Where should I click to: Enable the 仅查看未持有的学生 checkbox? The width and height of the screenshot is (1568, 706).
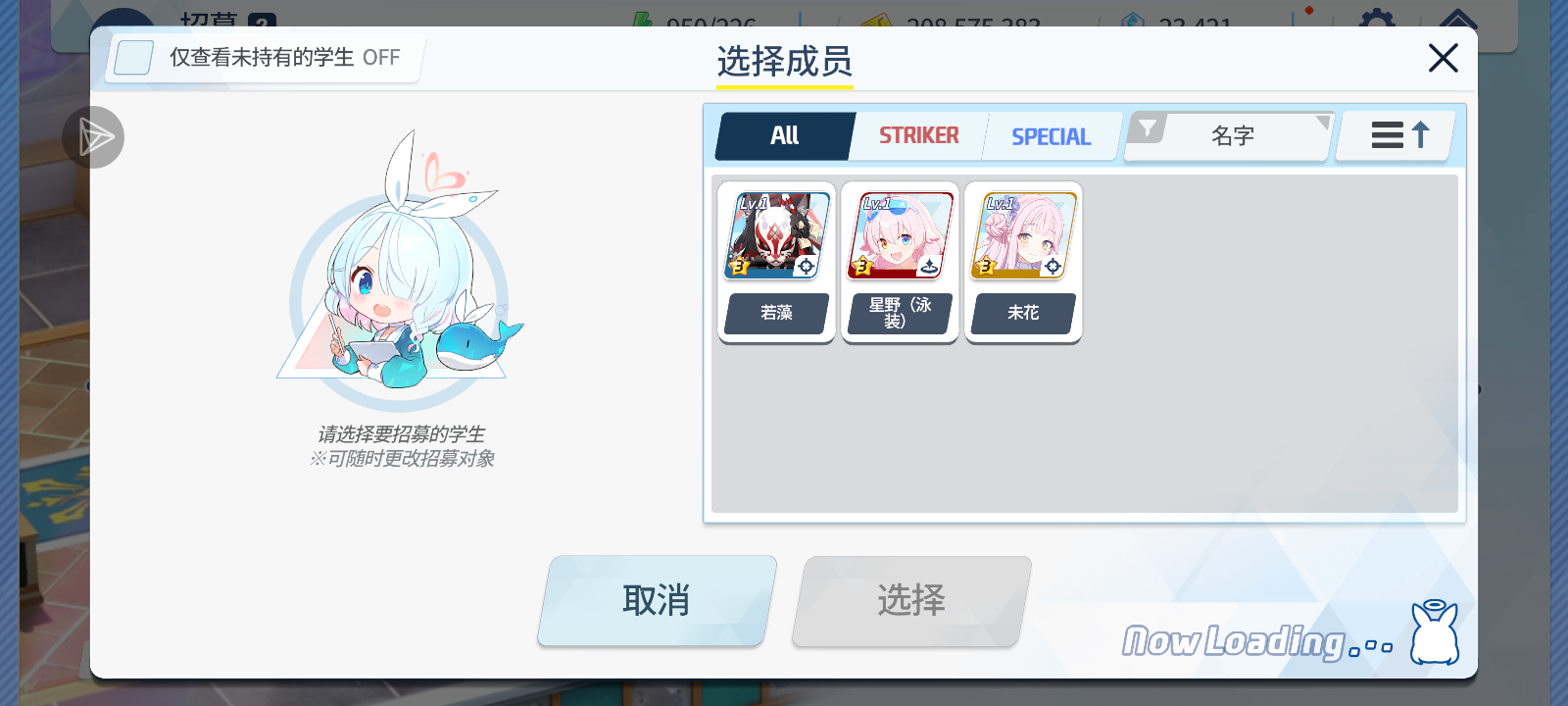[x=133, y=58]
